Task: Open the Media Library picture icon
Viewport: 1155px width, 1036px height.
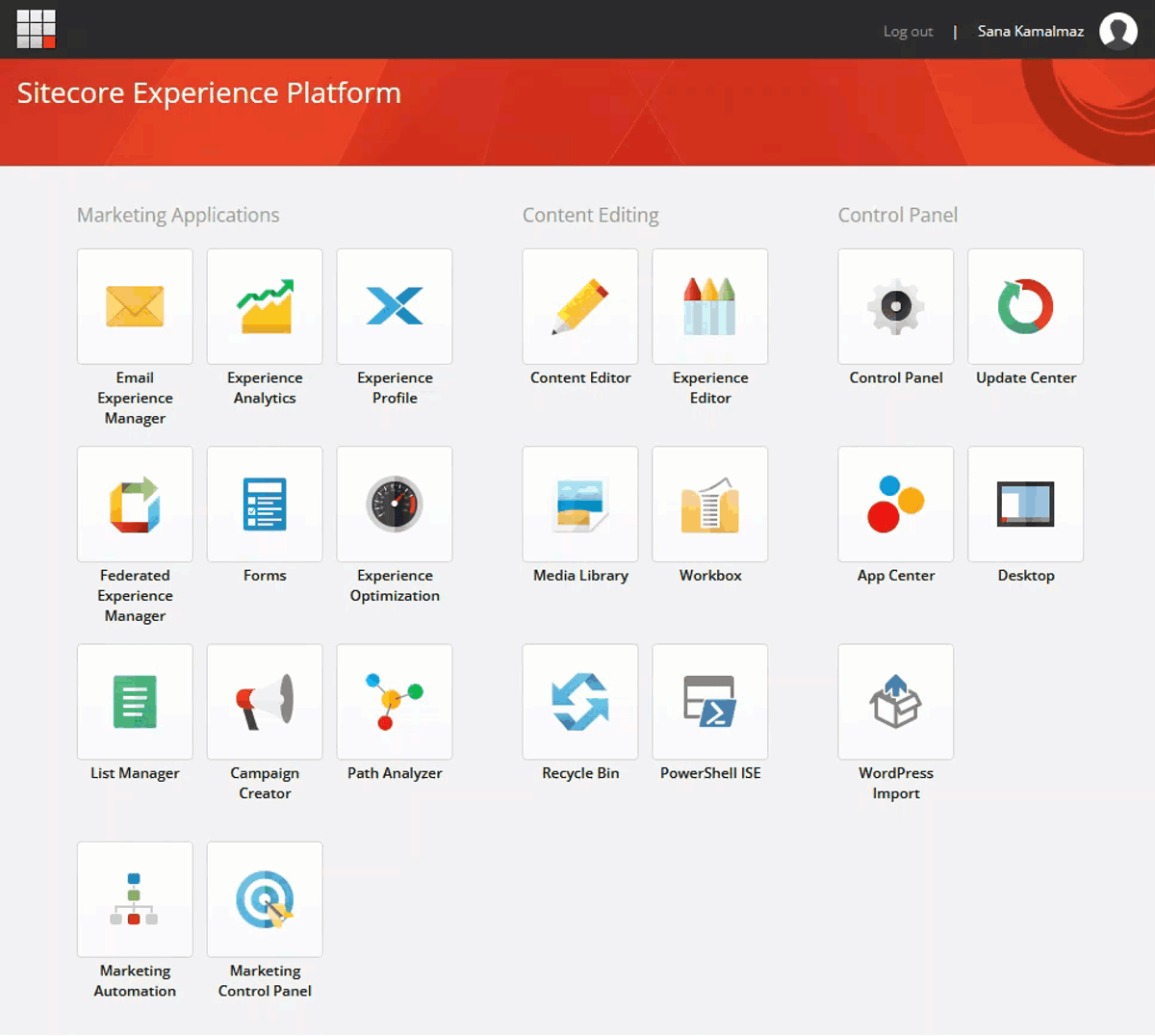Action: 580,504
